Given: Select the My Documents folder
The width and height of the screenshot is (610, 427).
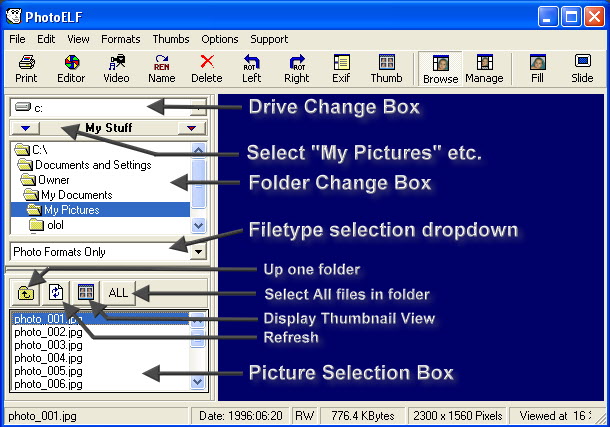Looking at the screenshot, I should click(100, 195).
